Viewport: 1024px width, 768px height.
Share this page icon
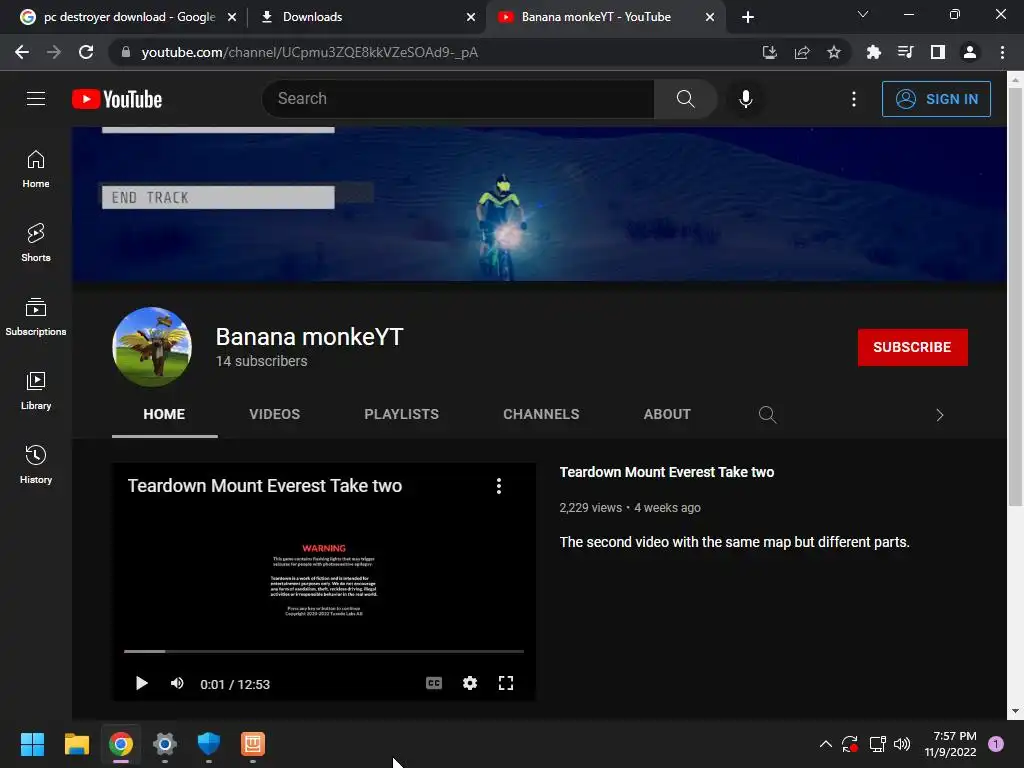801,52
